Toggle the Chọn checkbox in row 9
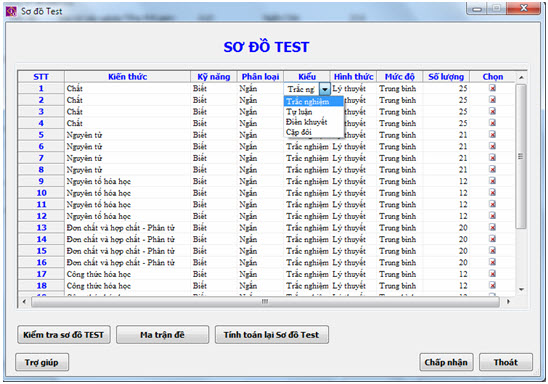Image resolution: width=548 pixels, height=384 pixels. click(x=492, y=181)
